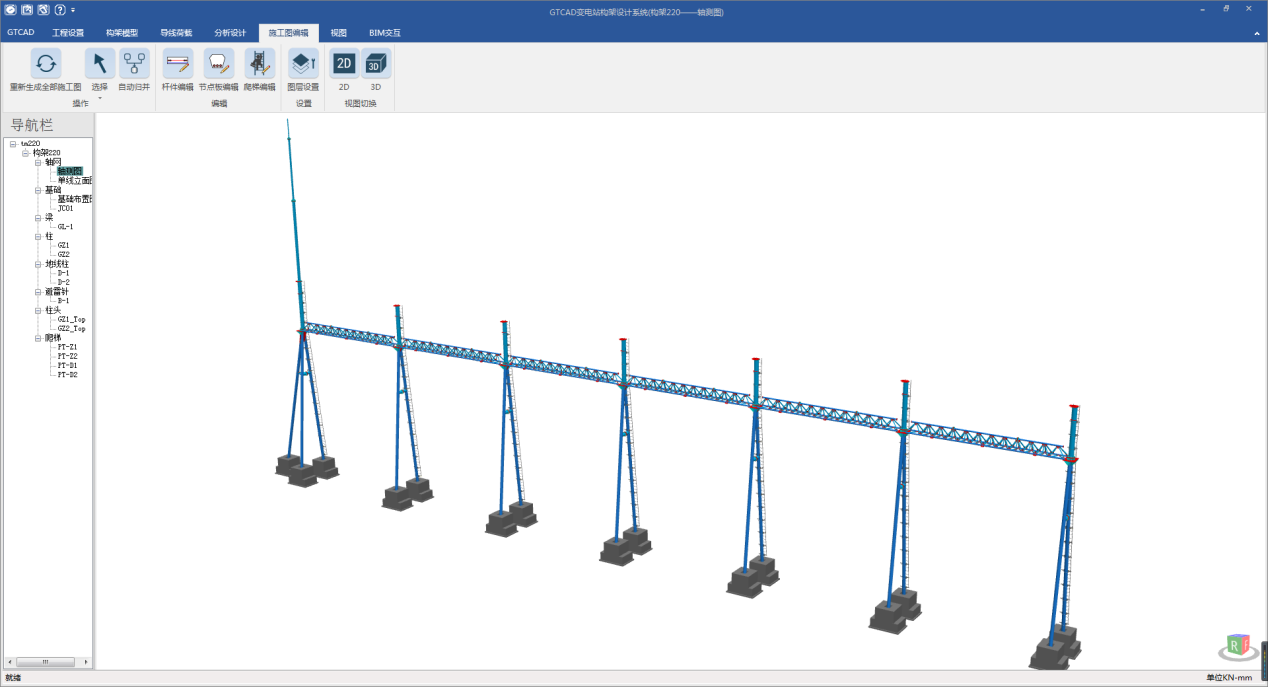1268x687 pixels.
Task: Open 图层设置 layer settings
Action: coord(303,64)
